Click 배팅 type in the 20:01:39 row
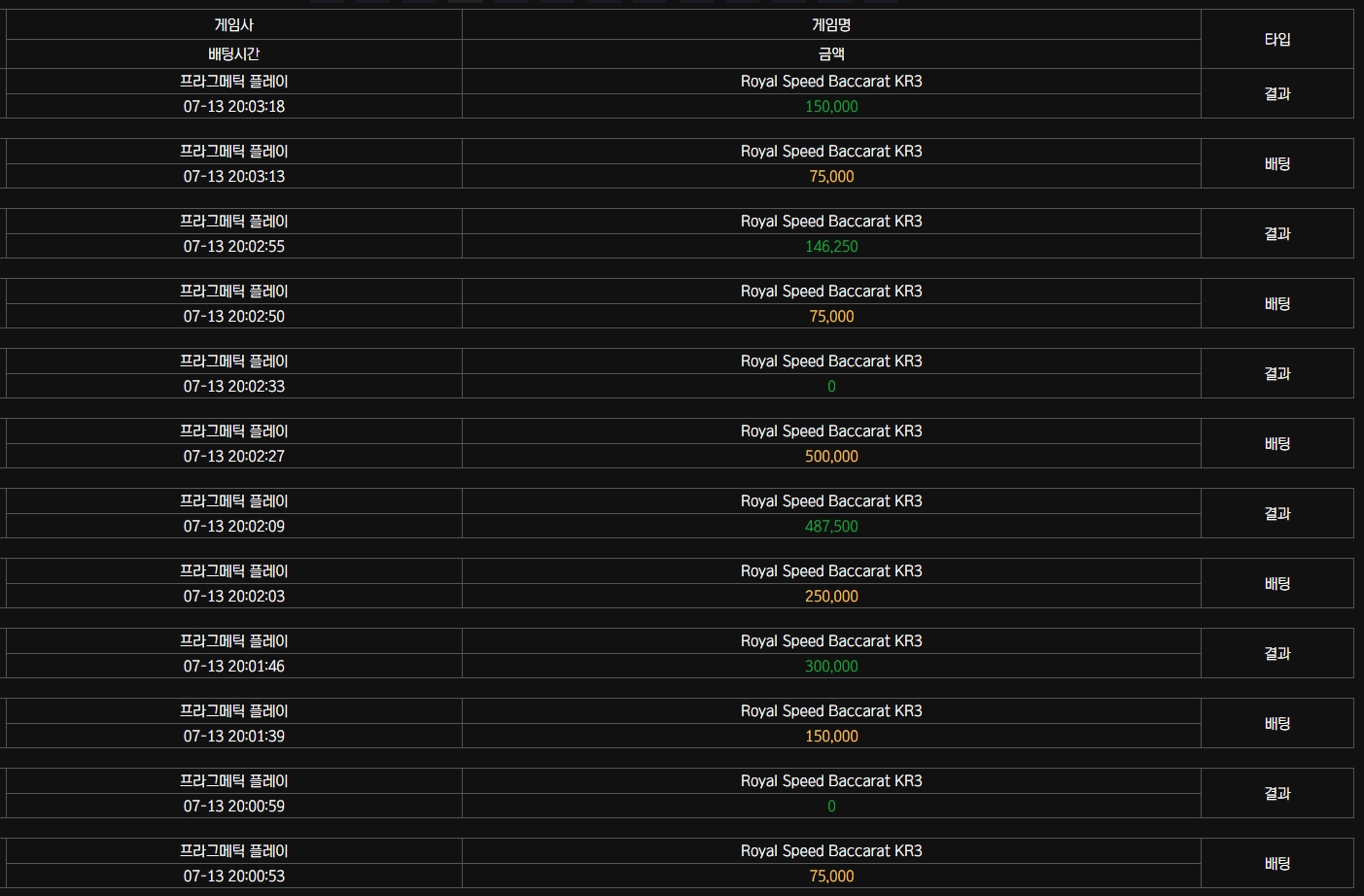Image resolution: width=1364 pixels, height=896 pixels. [1277, 724]
